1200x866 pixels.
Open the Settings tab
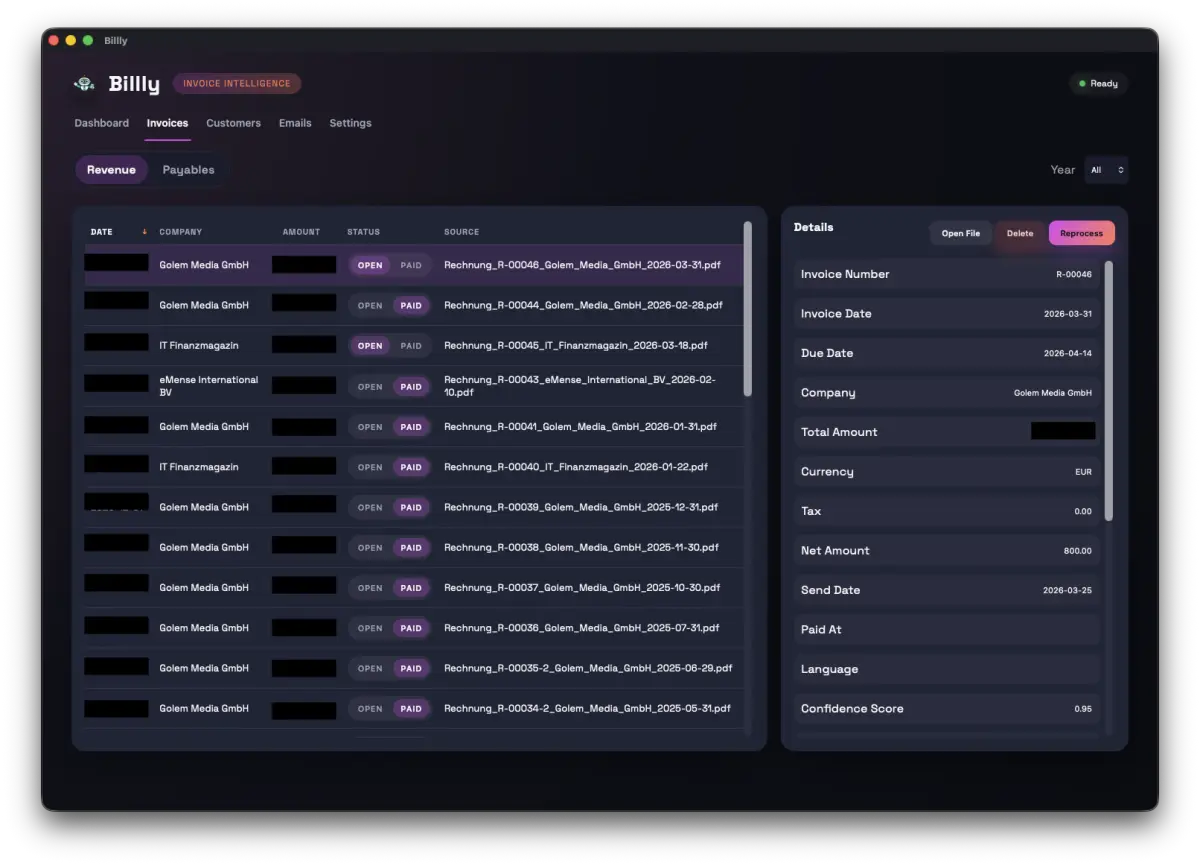pyautogui.click(x=350, y=123)
